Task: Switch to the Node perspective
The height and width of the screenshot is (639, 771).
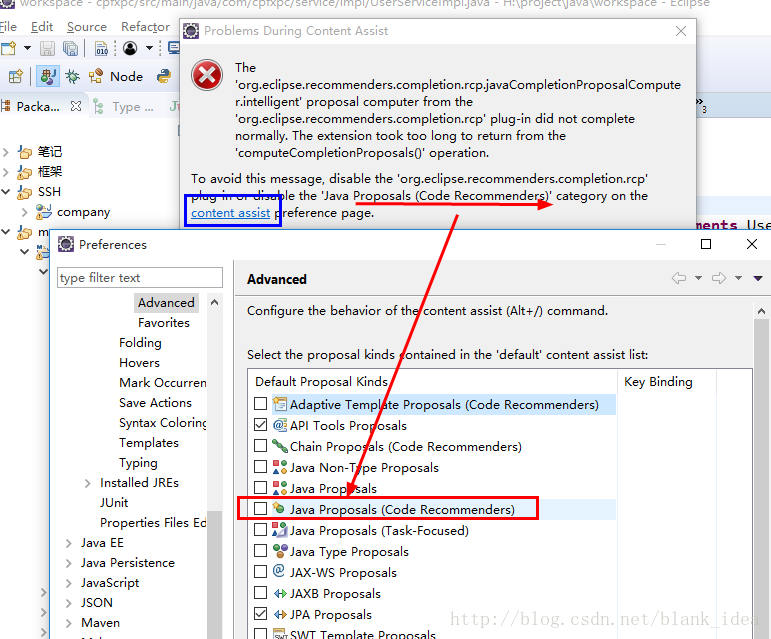Action: pos(116,76)
